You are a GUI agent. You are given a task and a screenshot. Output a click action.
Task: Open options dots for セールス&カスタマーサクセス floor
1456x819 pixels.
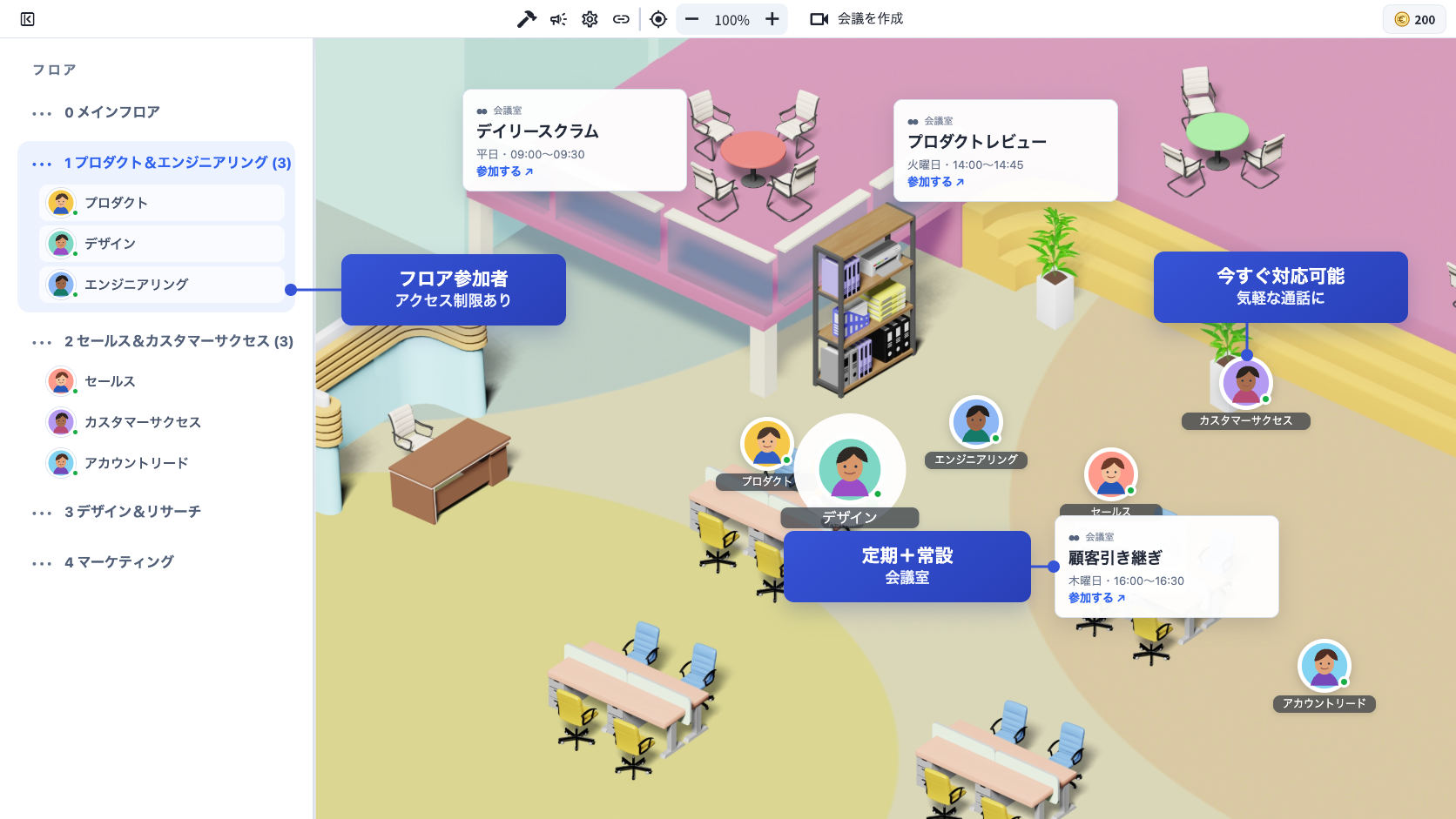tap(42, 342)
